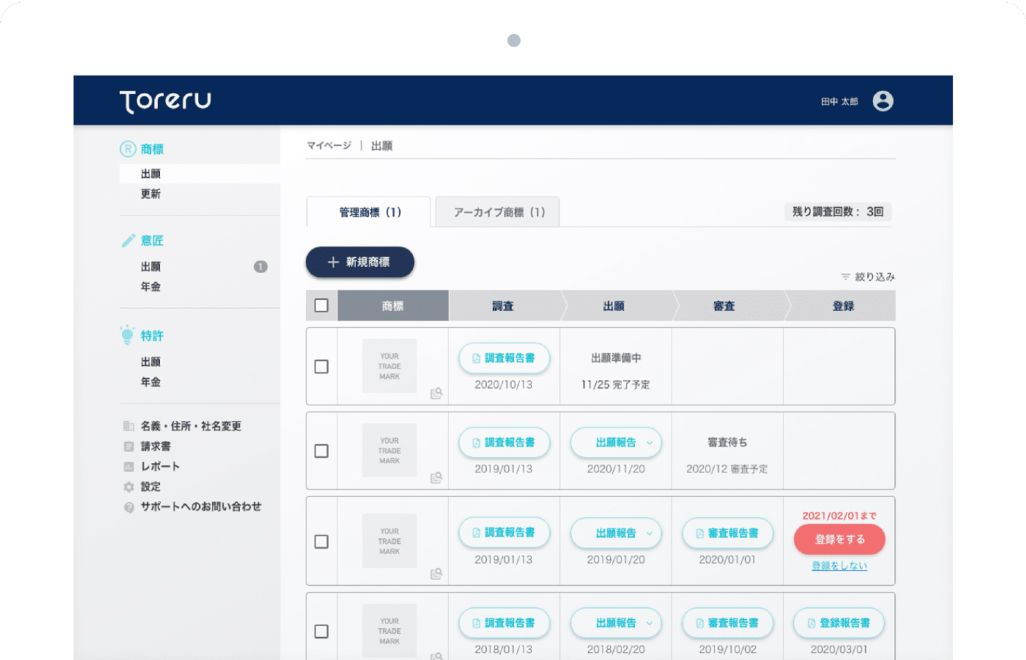Click the マイページ breadcrumb link
The image size is (1026, 660).
(x=329, y=145)
